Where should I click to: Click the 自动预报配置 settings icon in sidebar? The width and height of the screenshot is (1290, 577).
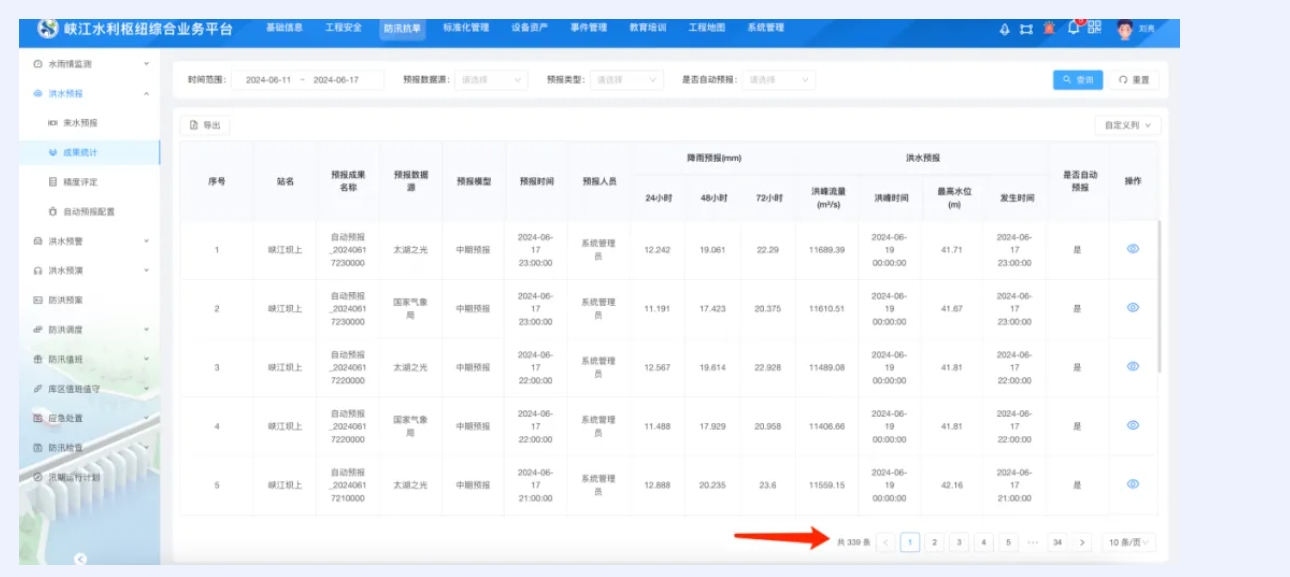click(x=53, y=212)
